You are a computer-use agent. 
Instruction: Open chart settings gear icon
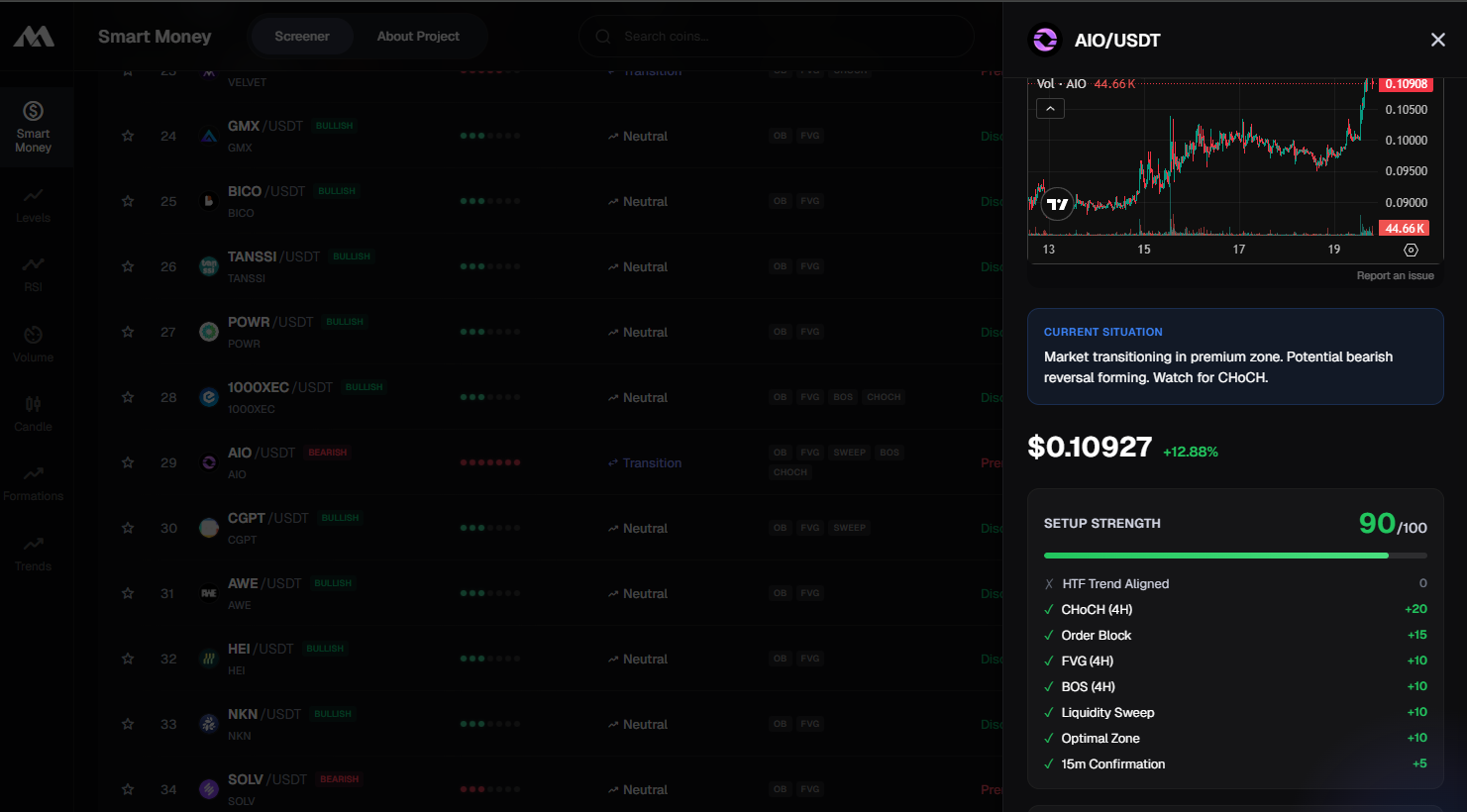pyautogui.click(x=1411, y=251)
